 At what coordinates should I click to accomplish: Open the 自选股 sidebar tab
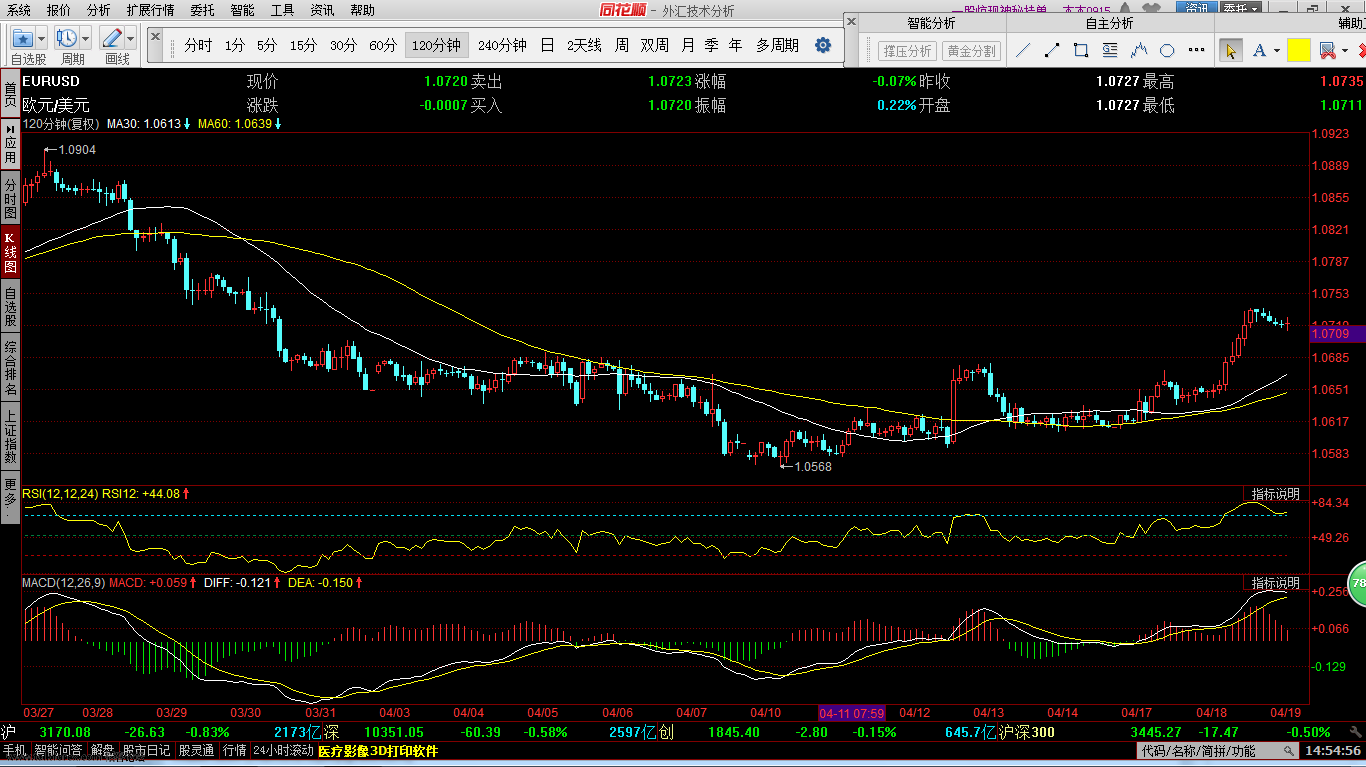10,306
